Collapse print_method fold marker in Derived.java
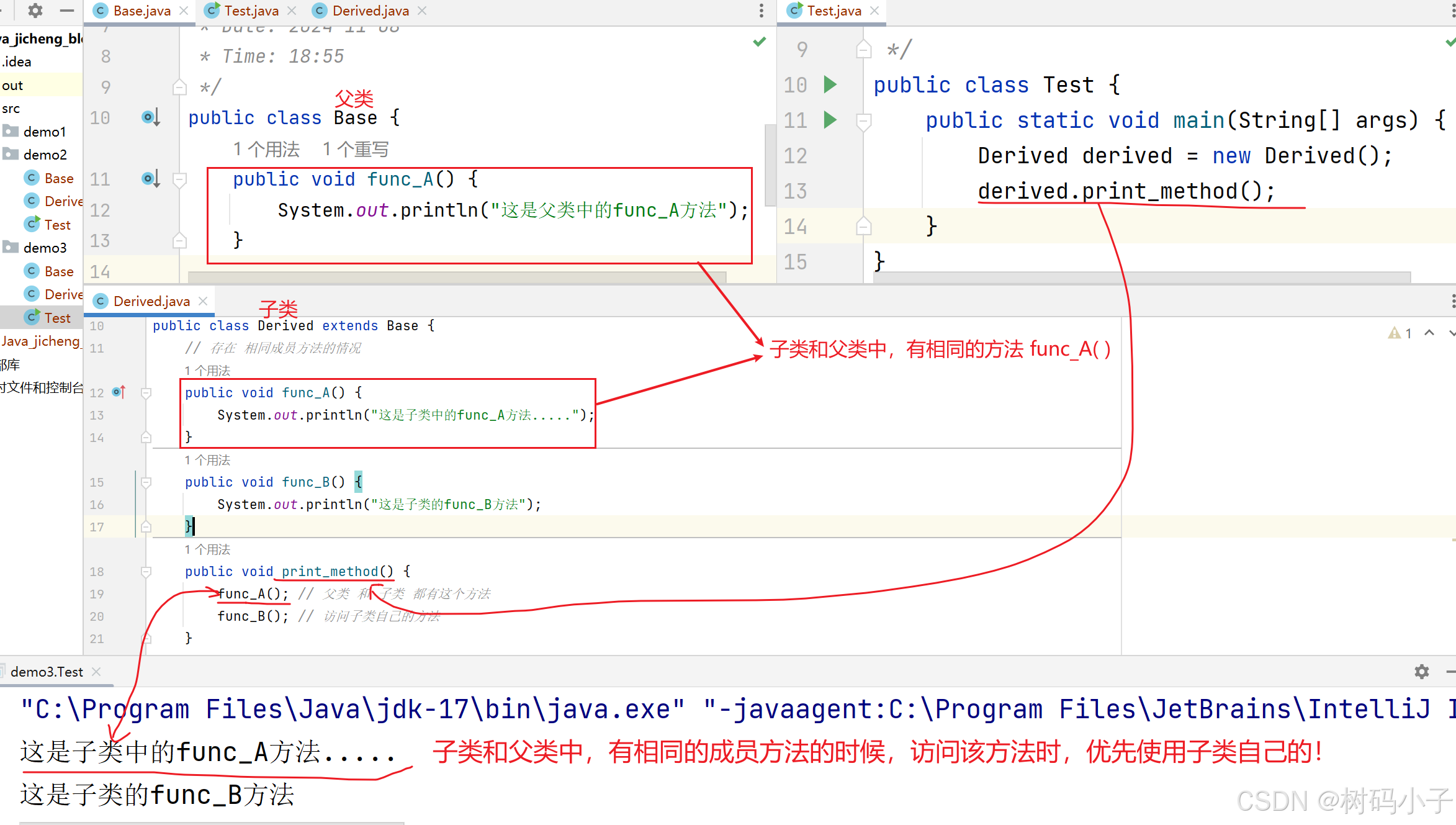This screenshot has height=825, width=1456. tap(146, 572)
